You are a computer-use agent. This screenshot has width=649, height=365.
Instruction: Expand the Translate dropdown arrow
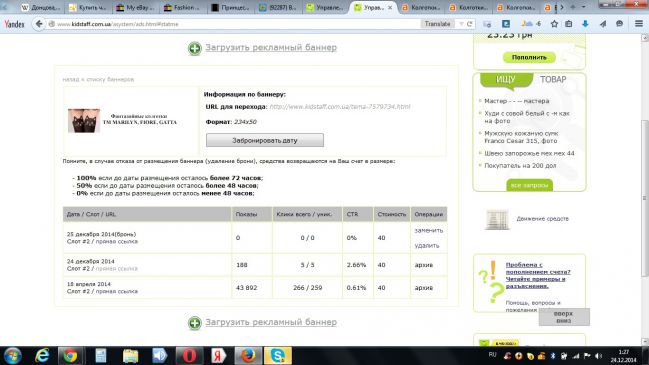[461, 24]
